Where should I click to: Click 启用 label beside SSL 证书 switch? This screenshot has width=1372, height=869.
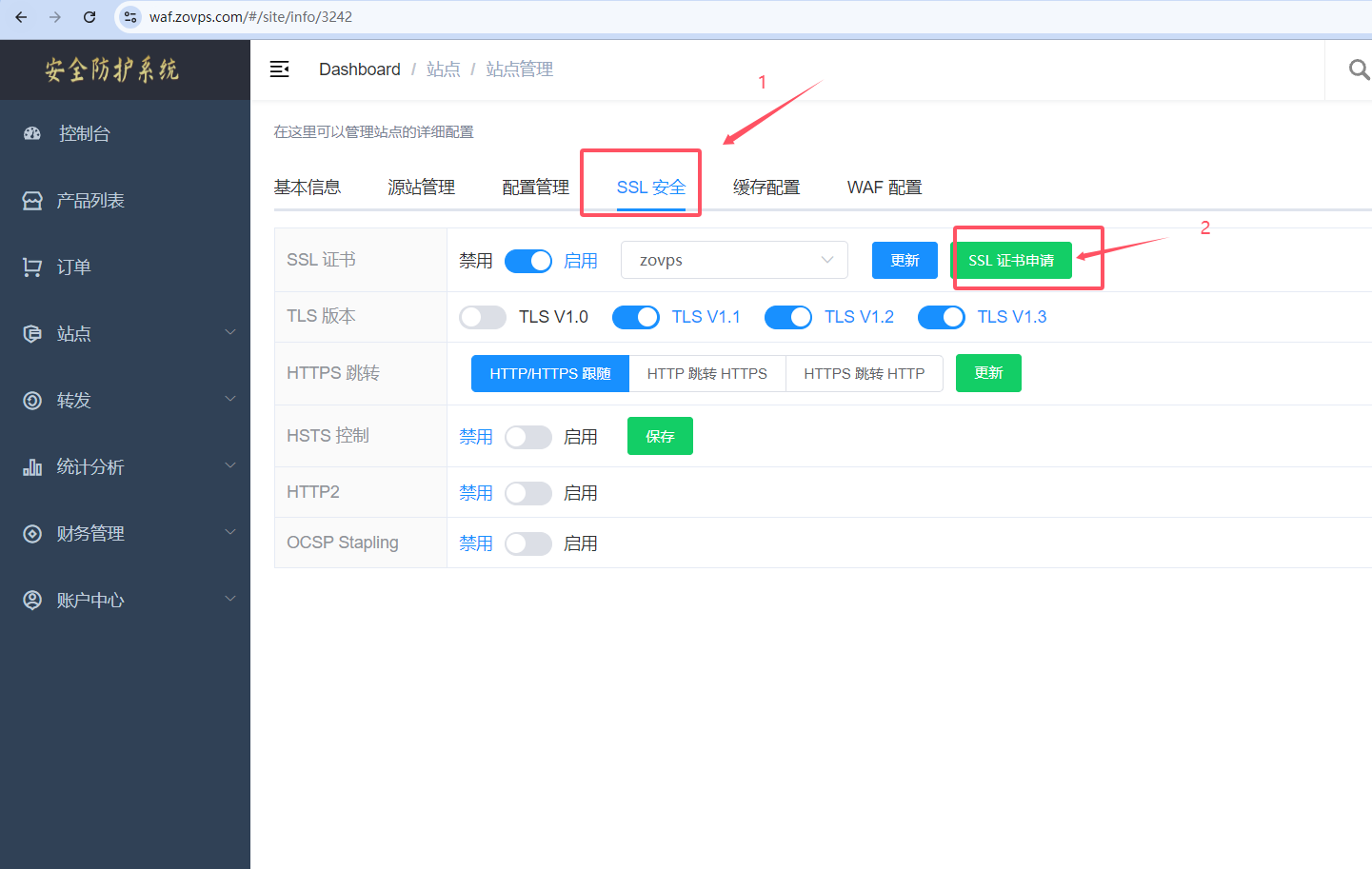pyautogui.click(x=581, y=261)
